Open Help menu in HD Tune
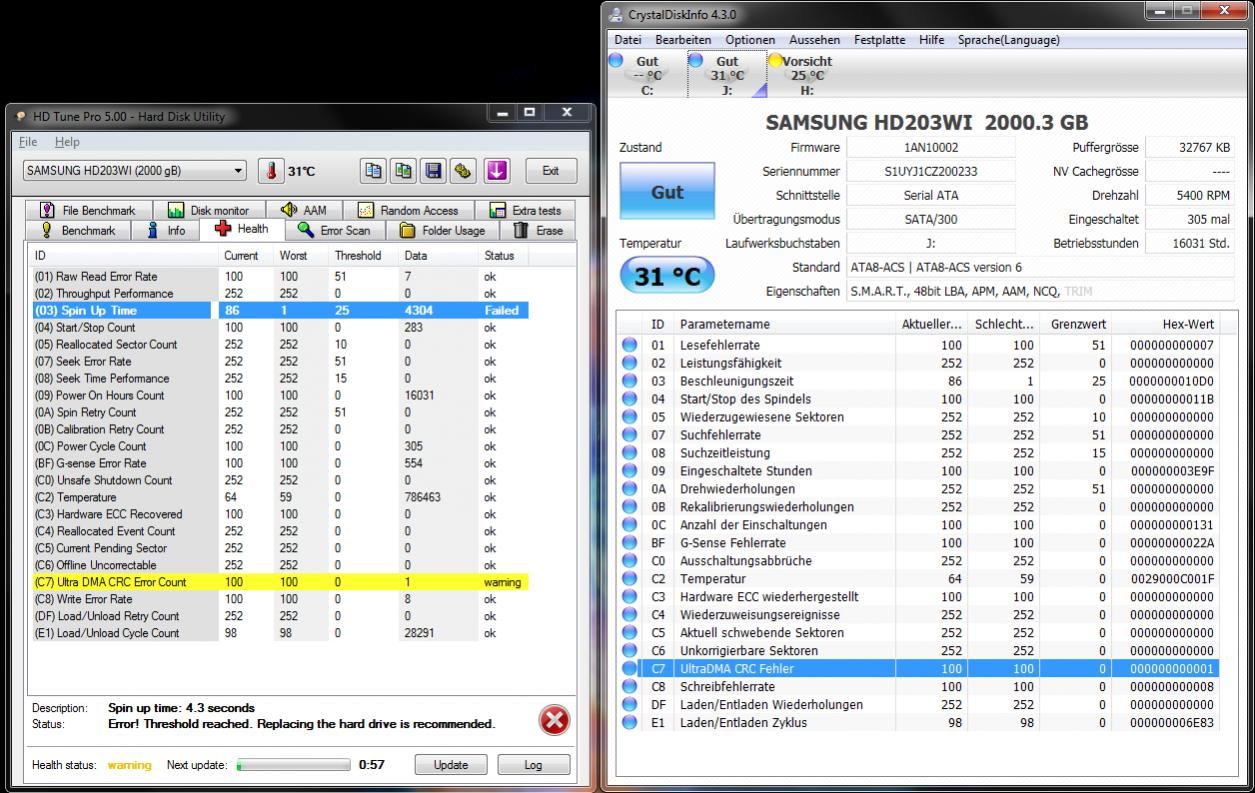This screenshot has height=793, width=1255. point(67,142)
